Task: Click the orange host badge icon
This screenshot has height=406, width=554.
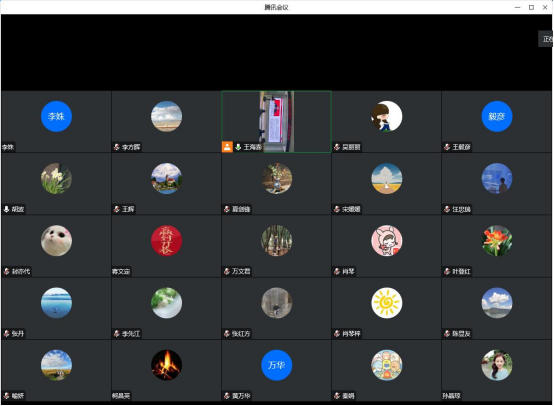Action: pyautogui.click(x=227, y=147)
